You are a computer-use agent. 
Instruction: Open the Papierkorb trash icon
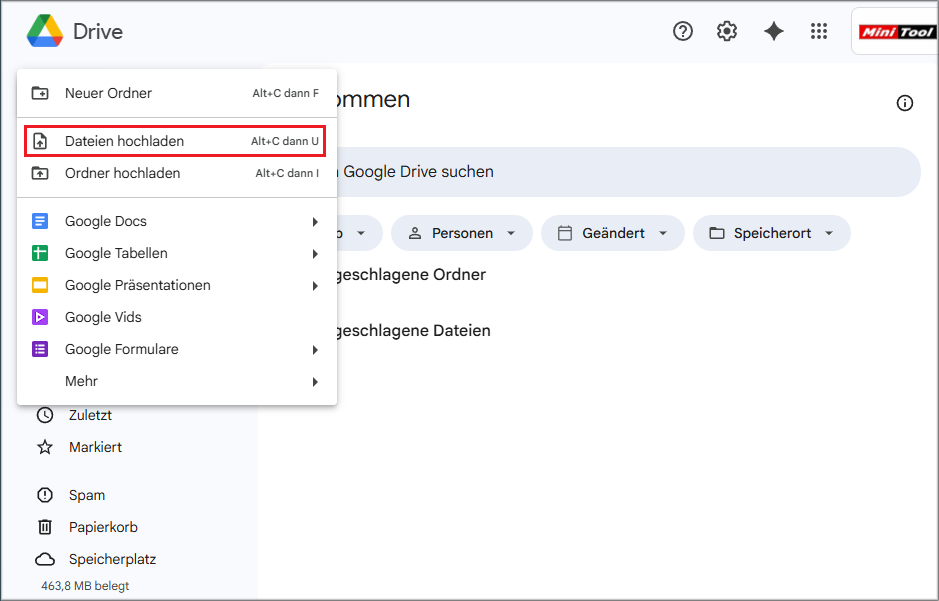pos(45,527)
